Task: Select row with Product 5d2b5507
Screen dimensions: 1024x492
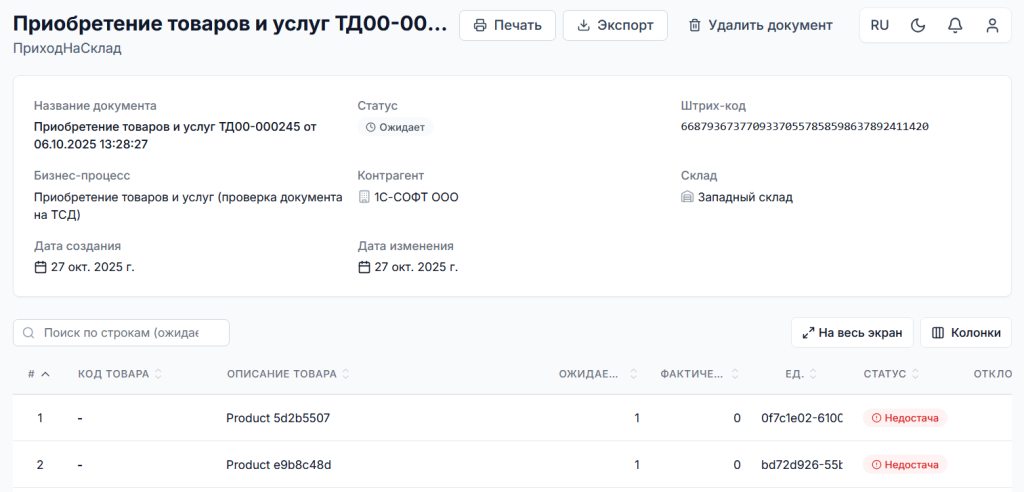Action: (x=278, y=418)
